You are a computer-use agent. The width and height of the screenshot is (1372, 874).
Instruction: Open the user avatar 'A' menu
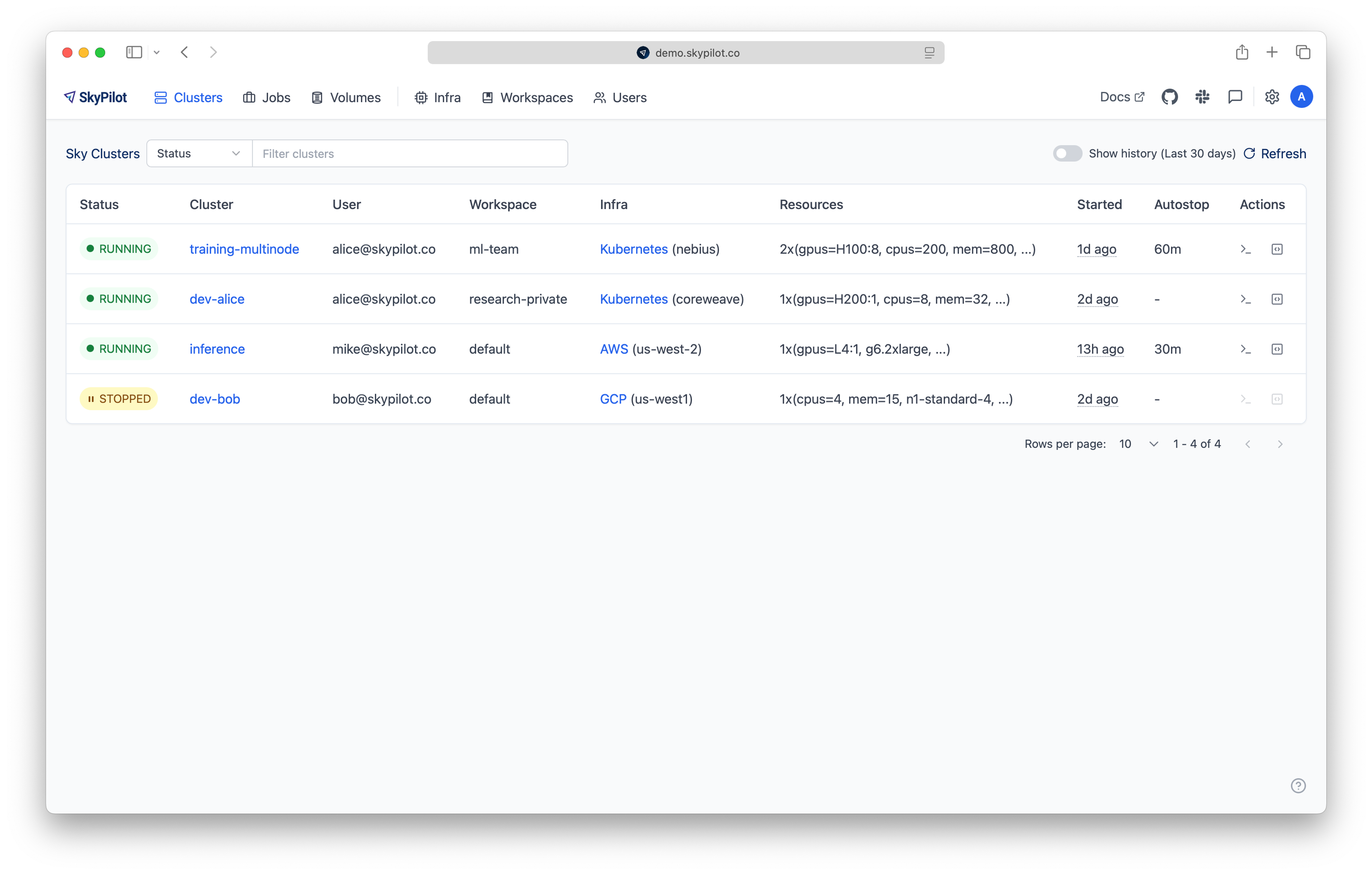1301,98
